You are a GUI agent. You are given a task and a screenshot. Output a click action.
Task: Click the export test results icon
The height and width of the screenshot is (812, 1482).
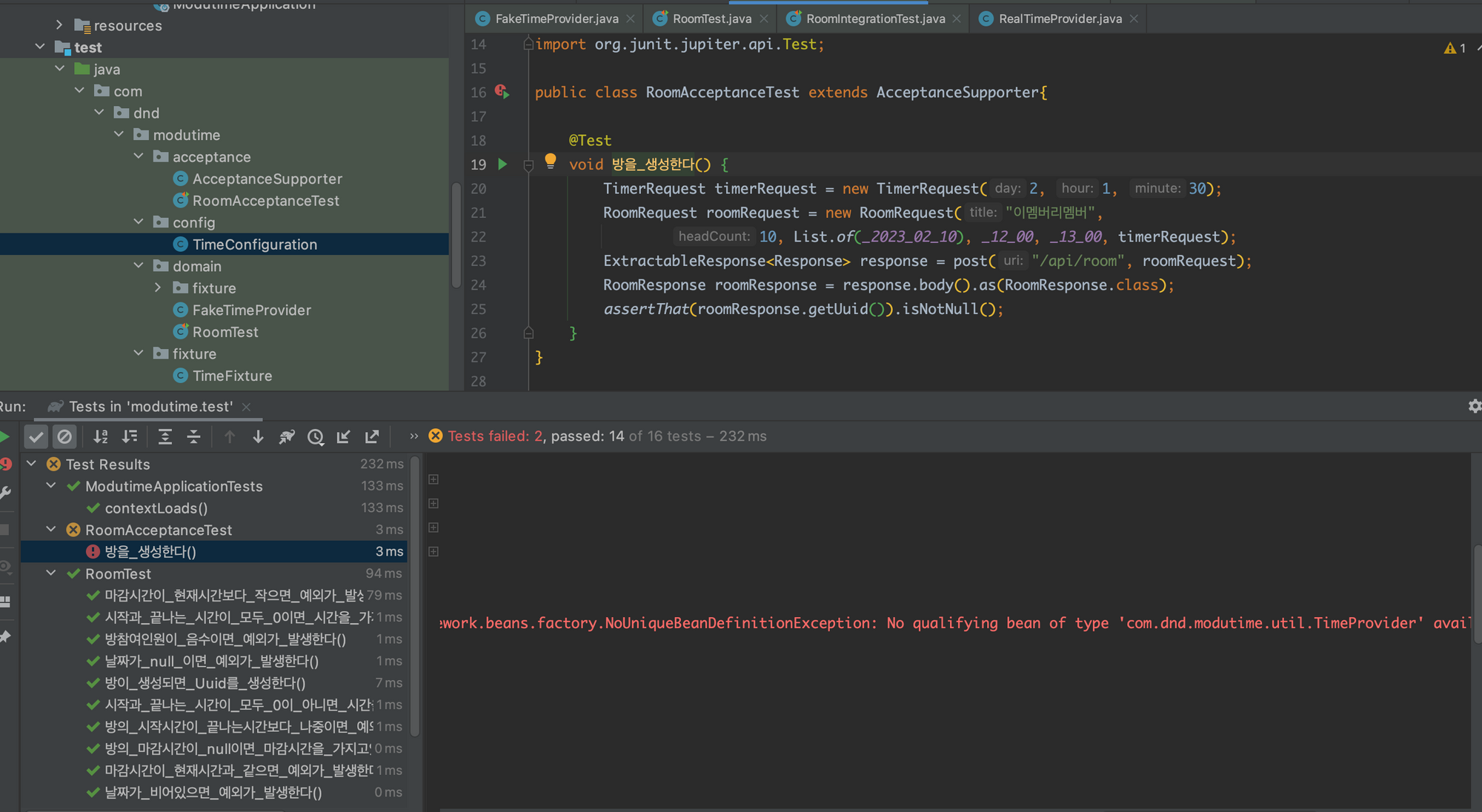point(372,437)
